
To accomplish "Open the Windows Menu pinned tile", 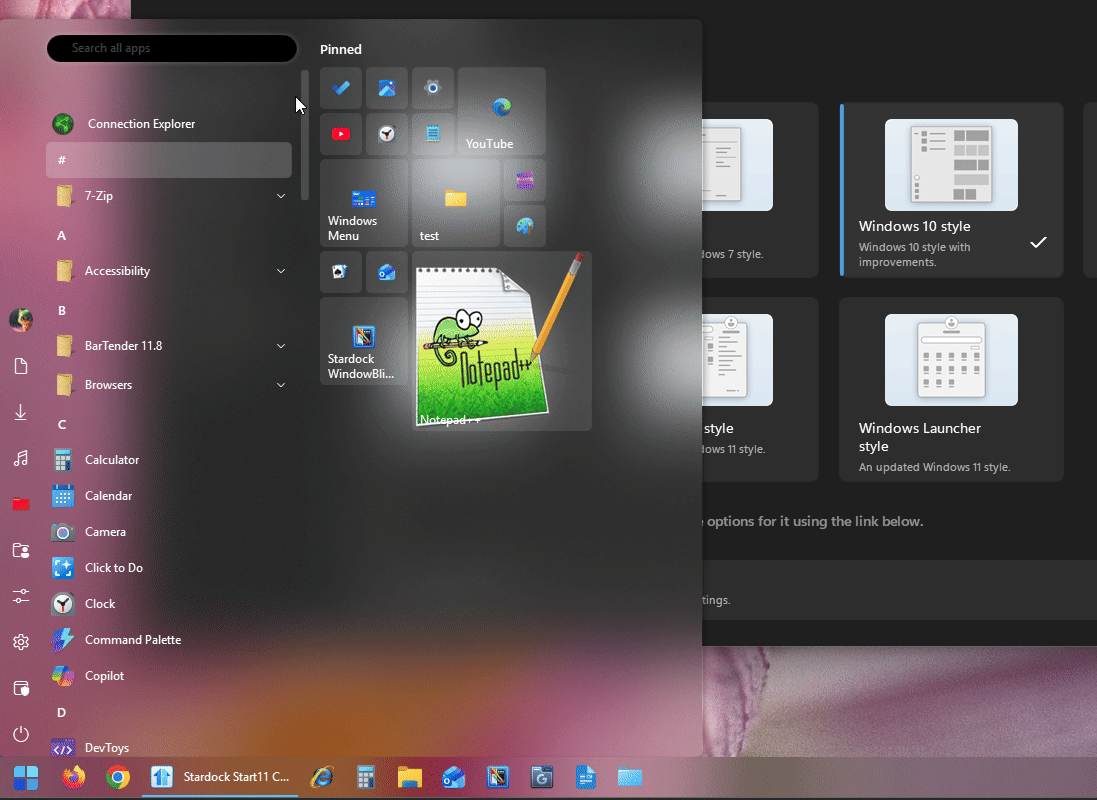I will click(x=364, y=203).
